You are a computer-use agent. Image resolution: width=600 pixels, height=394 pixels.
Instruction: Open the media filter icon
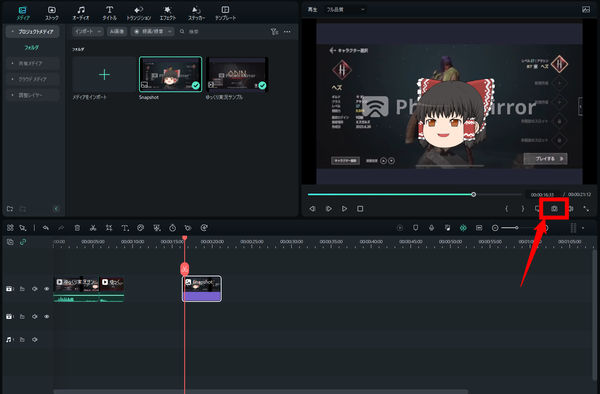tap(274, 32)
